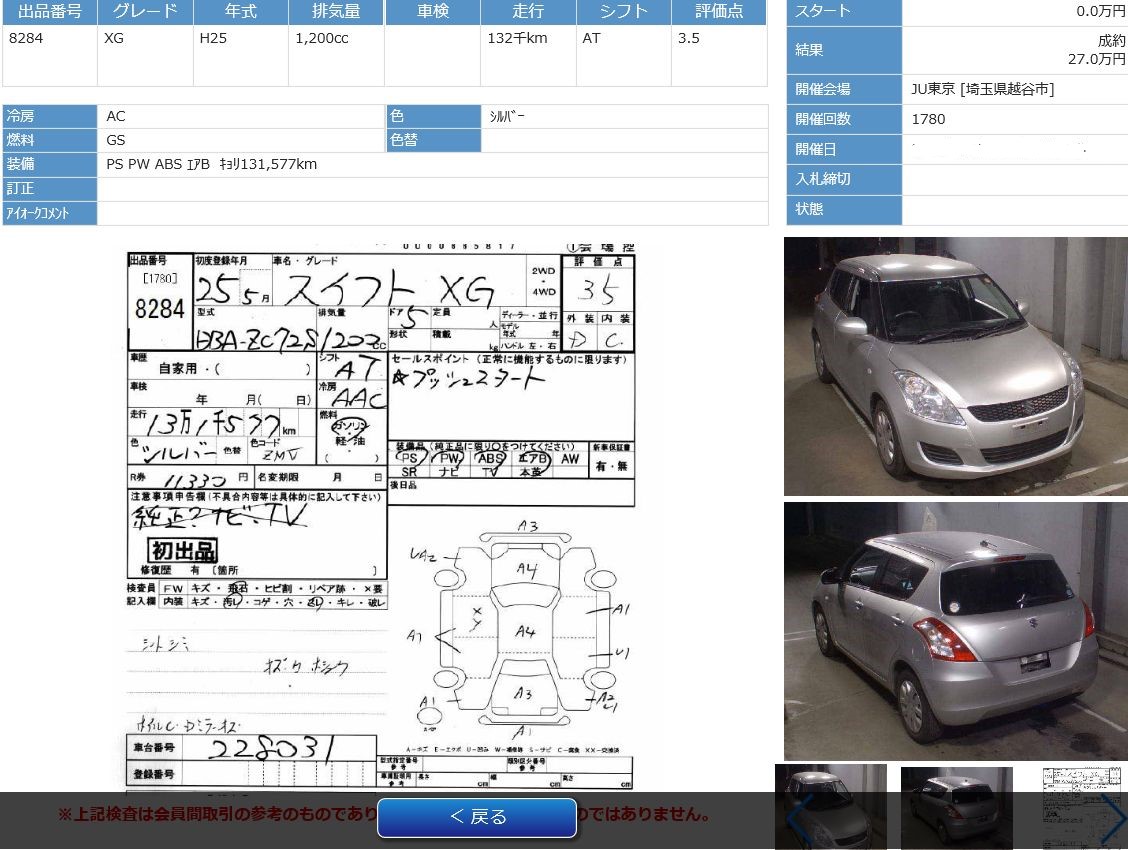Image resolution: width=1128 pixels, height=850 pixels.
Task: Click the 評価点 column header
Action: [x=719, y=12]
